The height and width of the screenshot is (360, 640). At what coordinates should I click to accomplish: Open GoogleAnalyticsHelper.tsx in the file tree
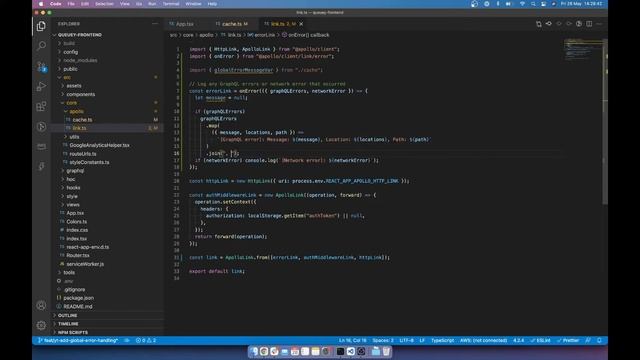(x=99, y=145)
